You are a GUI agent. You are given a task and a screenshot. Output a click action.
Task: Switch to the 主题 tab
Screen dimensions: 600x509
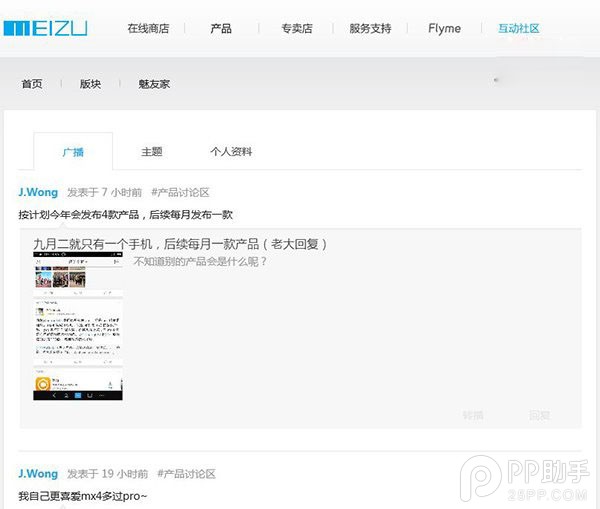click(152, 152)
